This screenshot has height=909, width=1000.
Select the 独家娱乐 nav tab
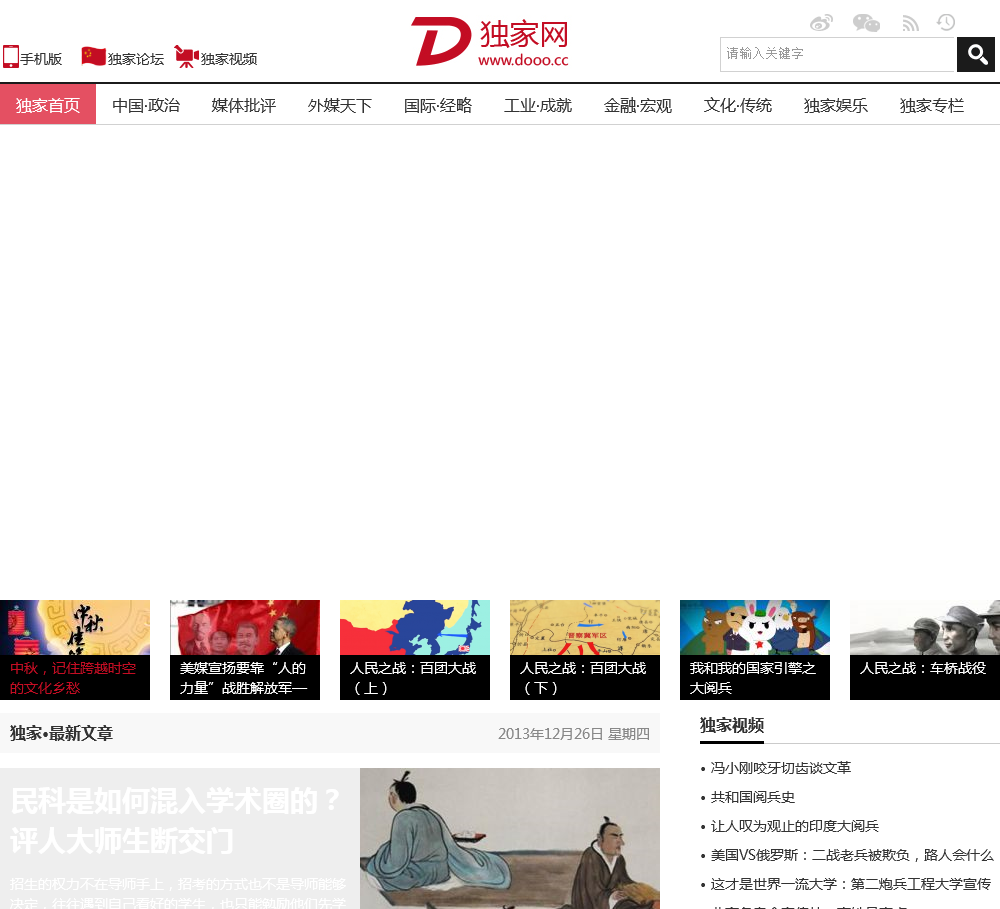(x=835, y=105)
